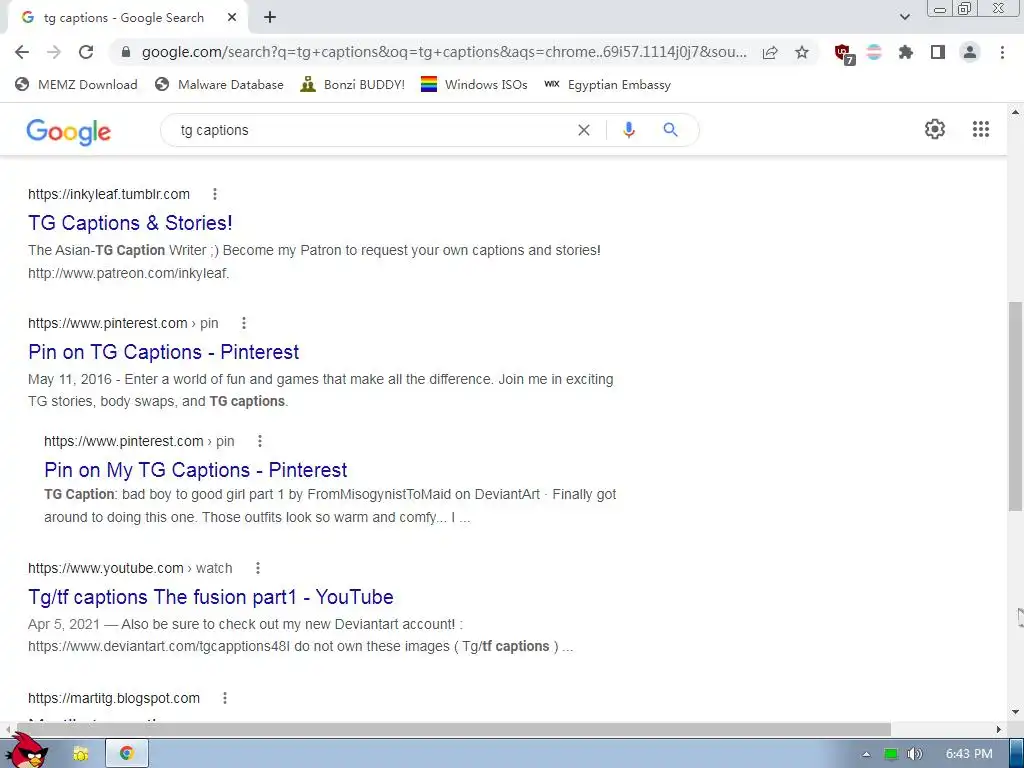Open the Windows ISOs bookmark
The image size is (1024, 768).
474,84
